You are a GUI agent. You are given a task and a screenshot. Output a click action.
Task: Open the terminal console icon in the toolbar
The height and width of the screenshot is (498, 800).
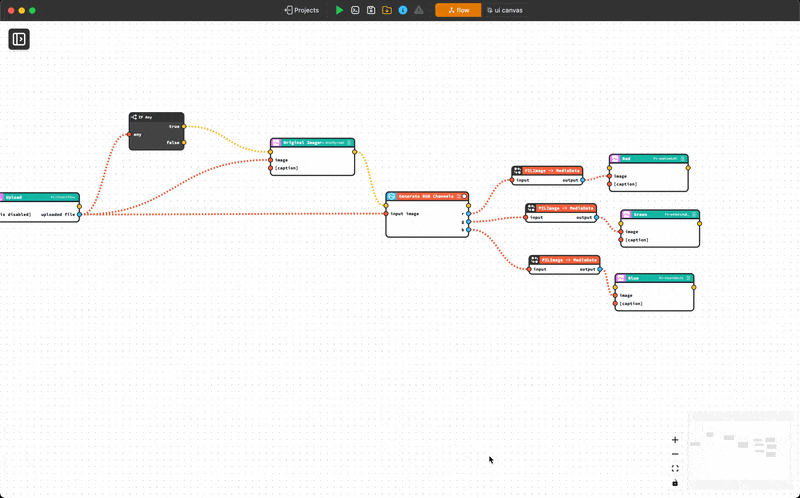[x=355, y=10]
